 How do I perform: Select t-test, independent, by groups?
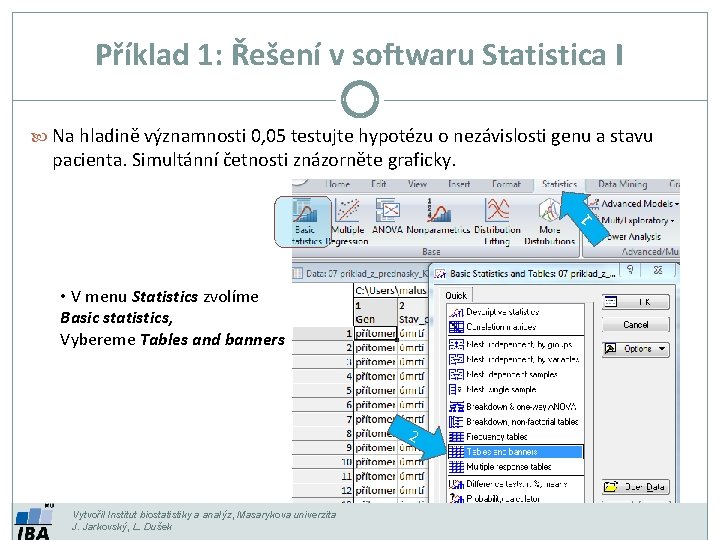pos(515,344)
